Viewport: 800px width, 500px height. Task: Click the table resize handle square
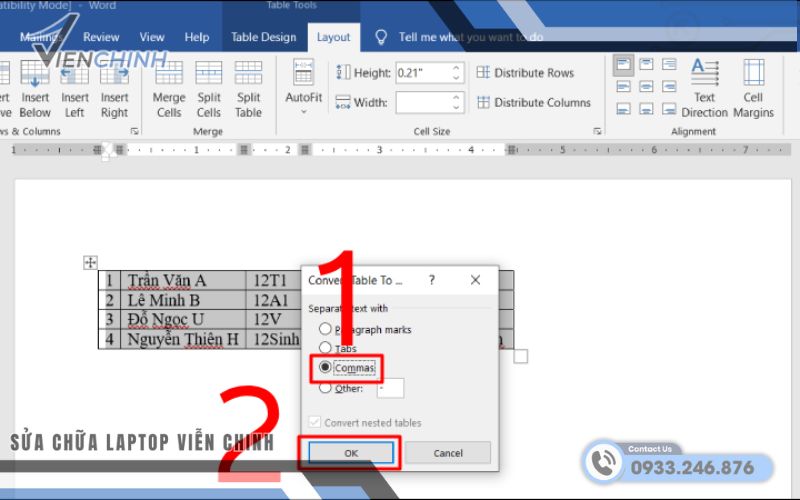pos(520,356)
